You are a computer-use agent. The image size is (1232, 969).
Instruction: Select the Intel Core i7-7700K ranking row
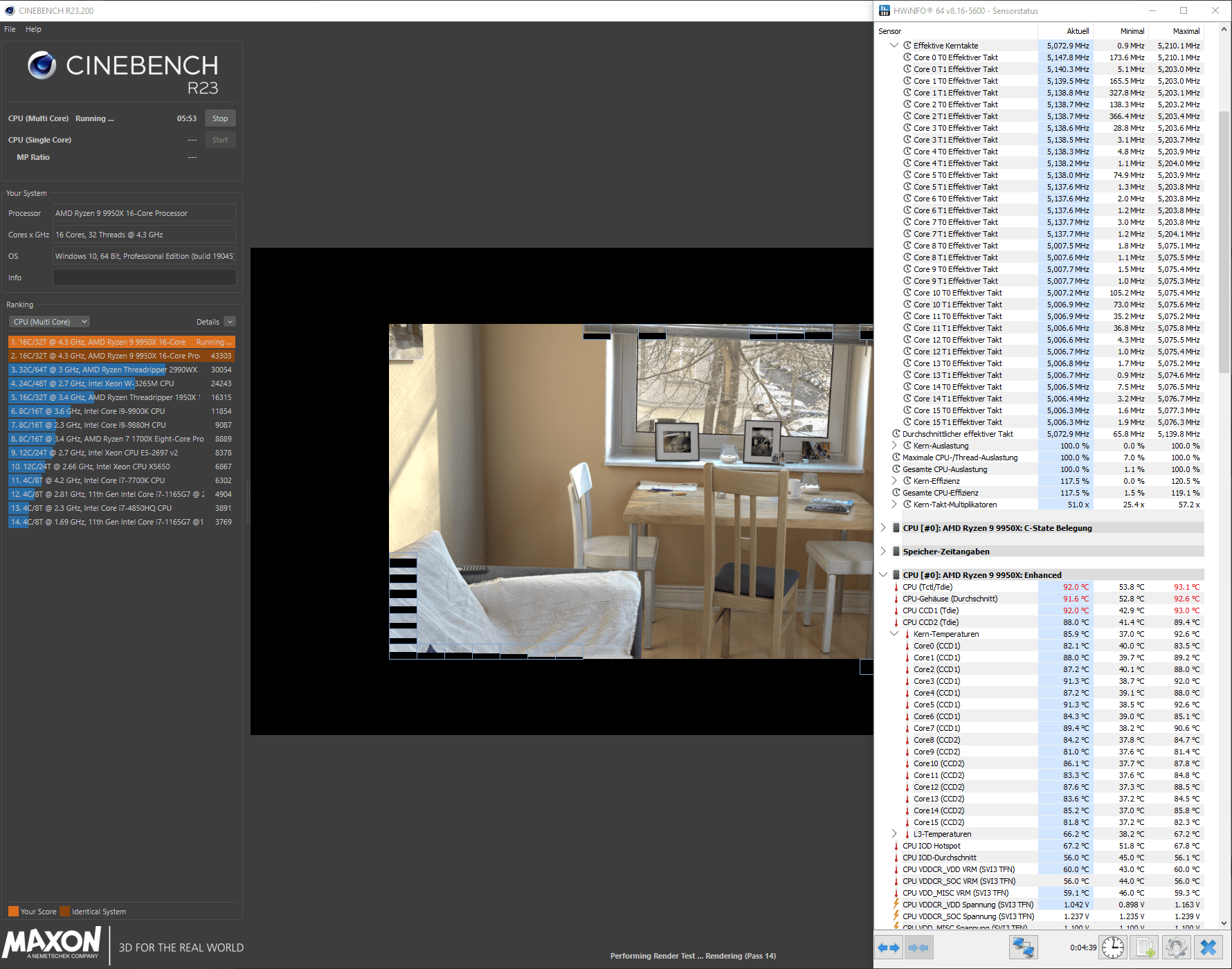[122, 480]
